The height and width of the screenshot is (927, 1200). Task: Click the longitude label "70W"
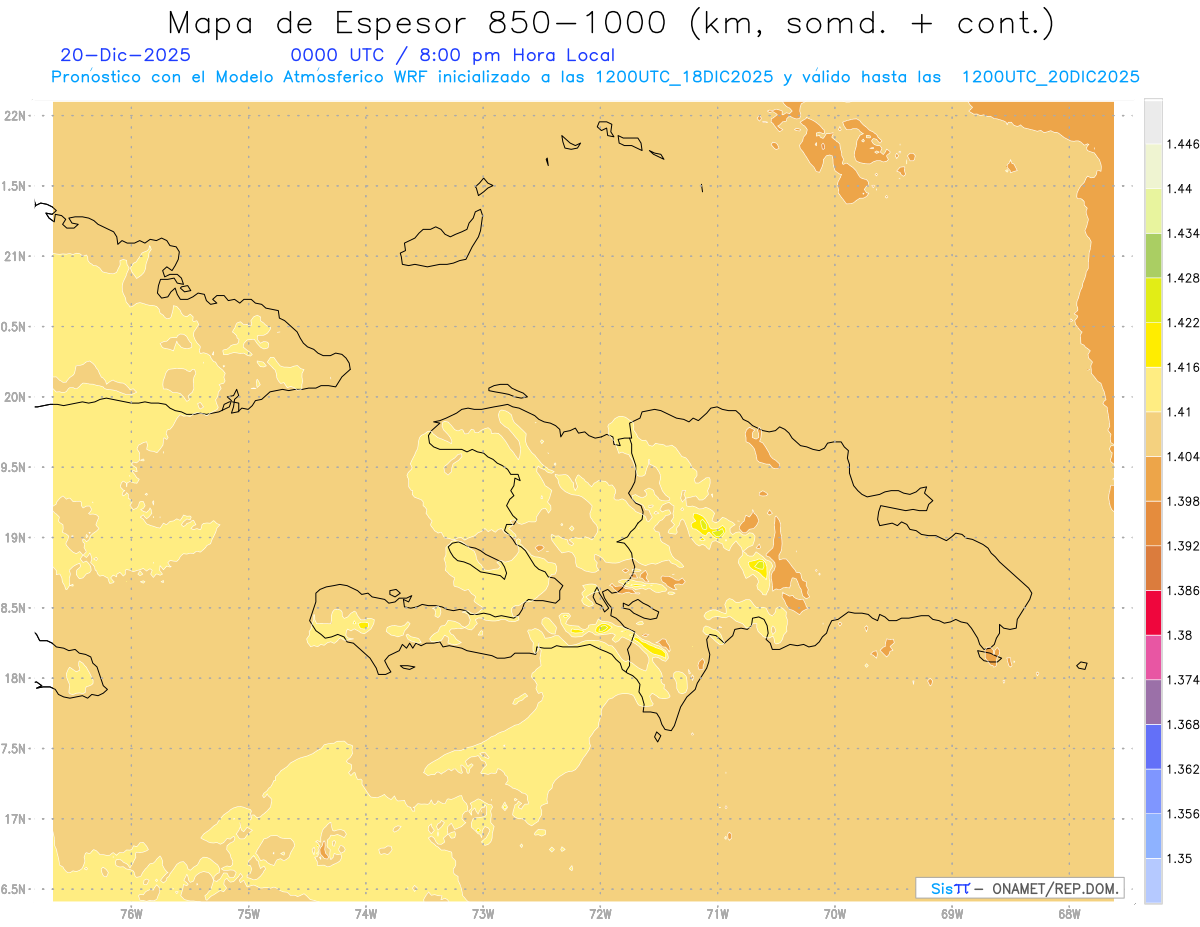coord(835,914)
